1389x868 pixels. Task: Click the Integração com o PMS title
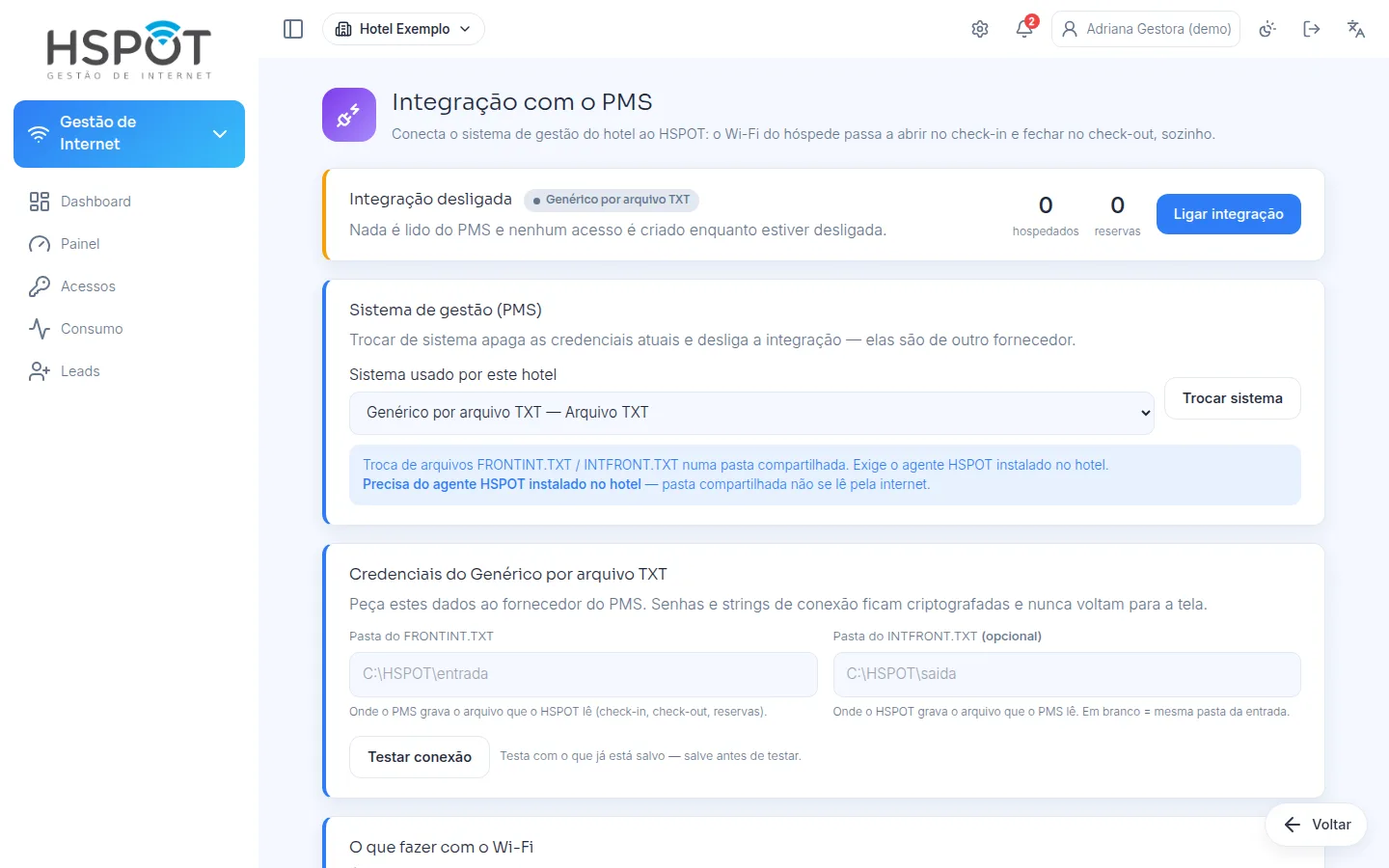click(522, 102)
